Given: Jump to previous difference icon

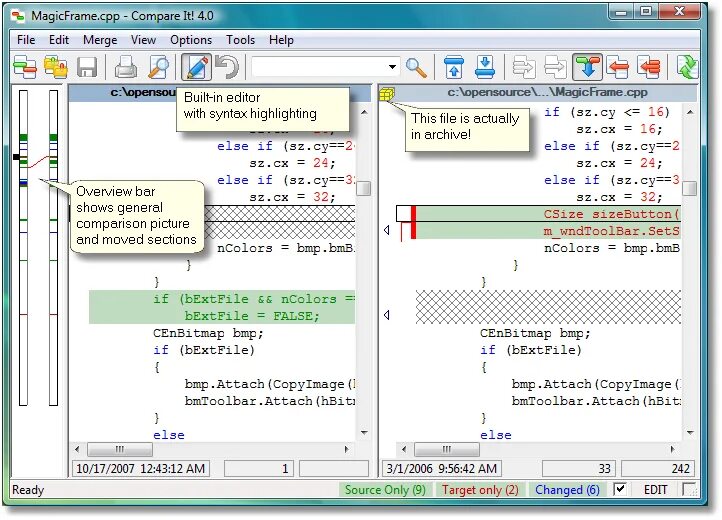Looking at the screenshot, I should point(454,67).
